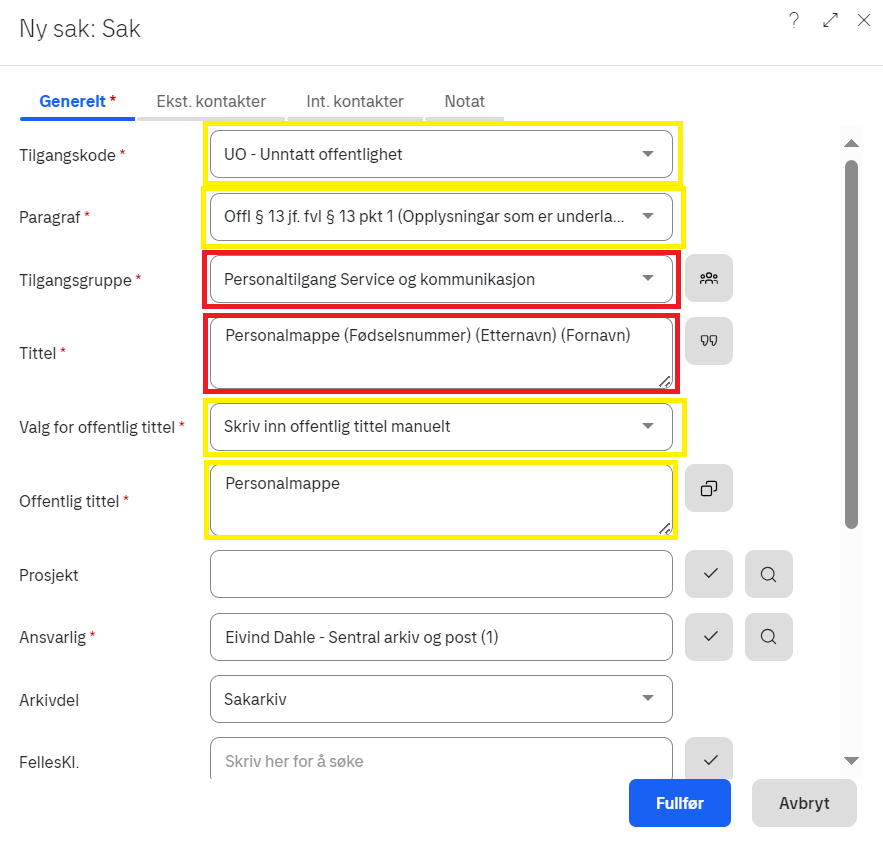Viewport: 883px width, 848px height.
Task: Switch to the Ekst. kontakter tab
Action: pyautogui.click(x=211, y=101)
